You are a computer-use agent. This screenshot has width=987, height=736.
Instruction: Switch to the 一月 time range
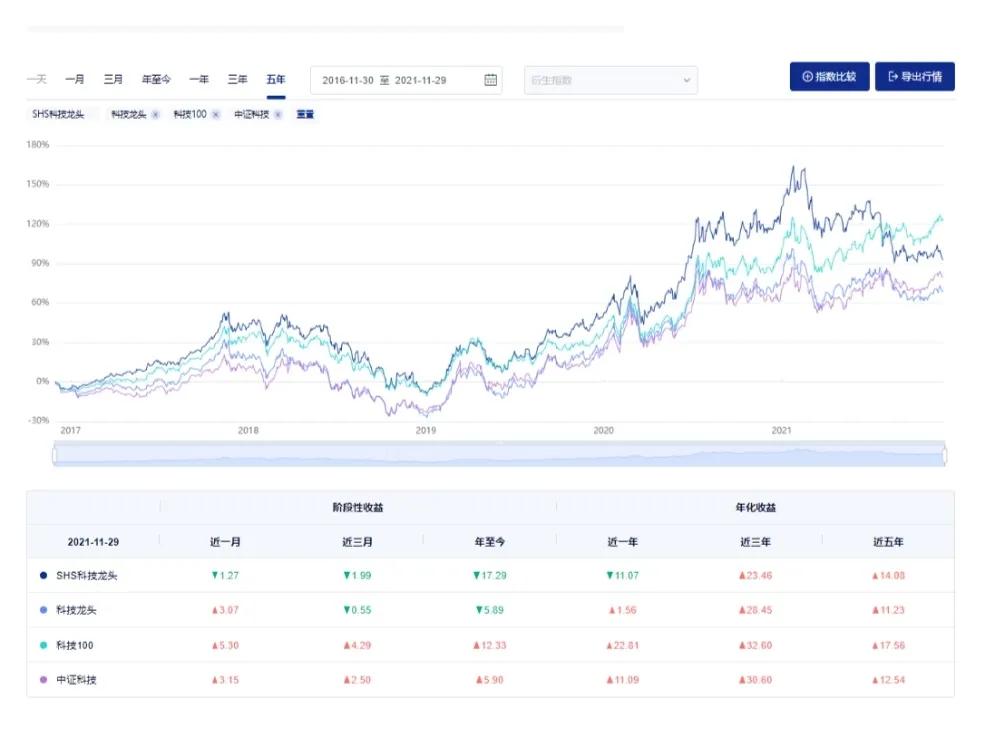(75, 79)
